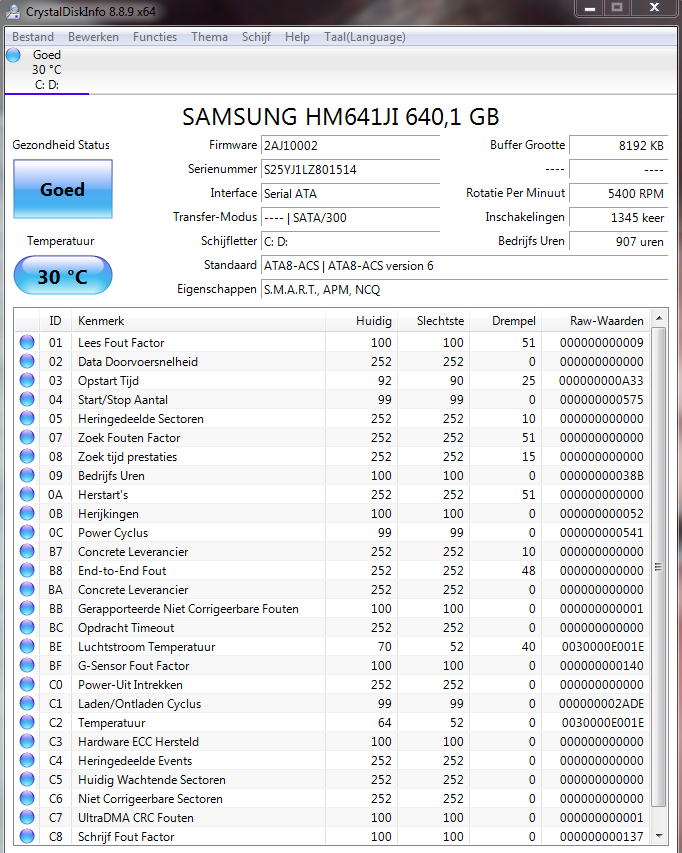Select the Niet Corrigeerbare Sectoren attribute text

(x=150, y=799)
